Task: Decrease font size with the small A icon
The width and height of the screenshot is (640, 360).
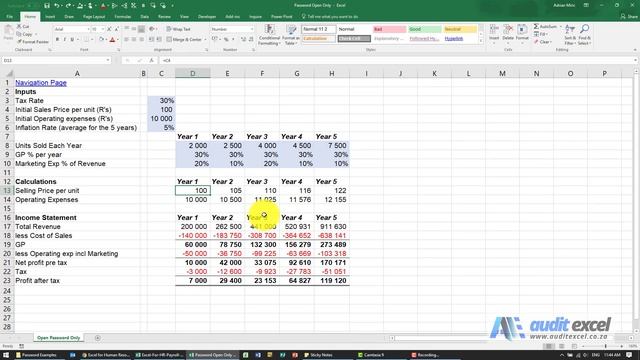Action: click(x=117, y=29)
